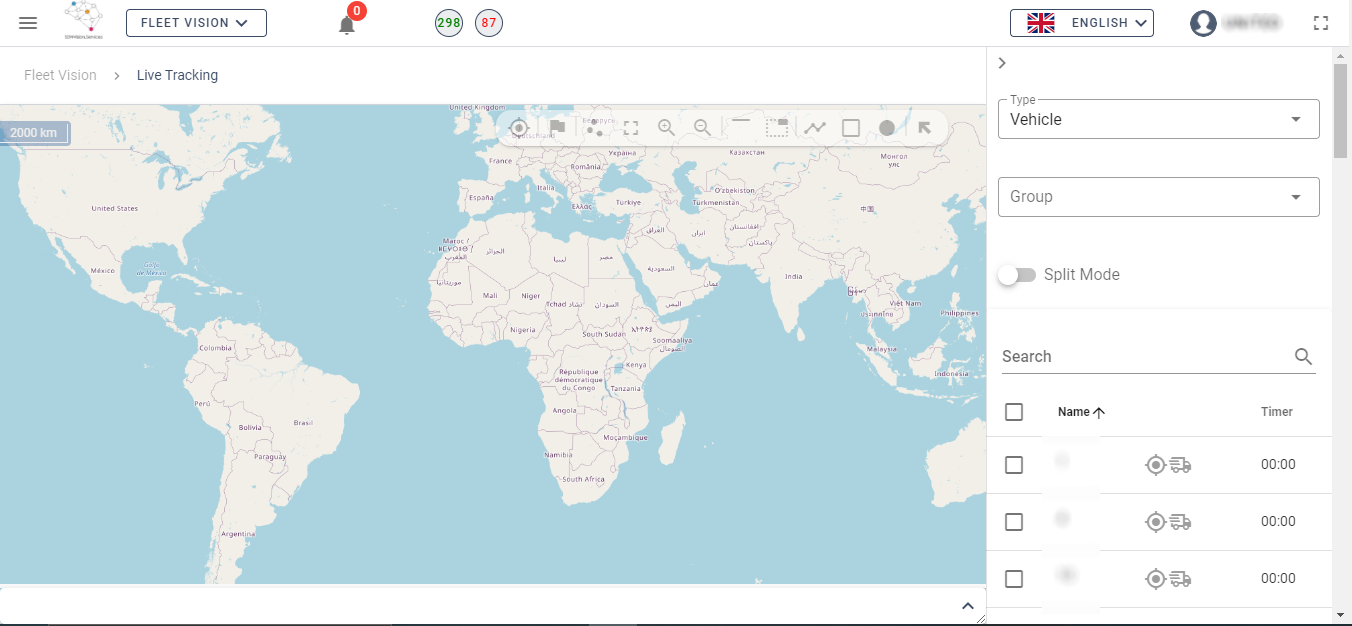Enable the Split Mode switch
The height and width of the screenshot is (626, 1352).
coord(1017,275)
